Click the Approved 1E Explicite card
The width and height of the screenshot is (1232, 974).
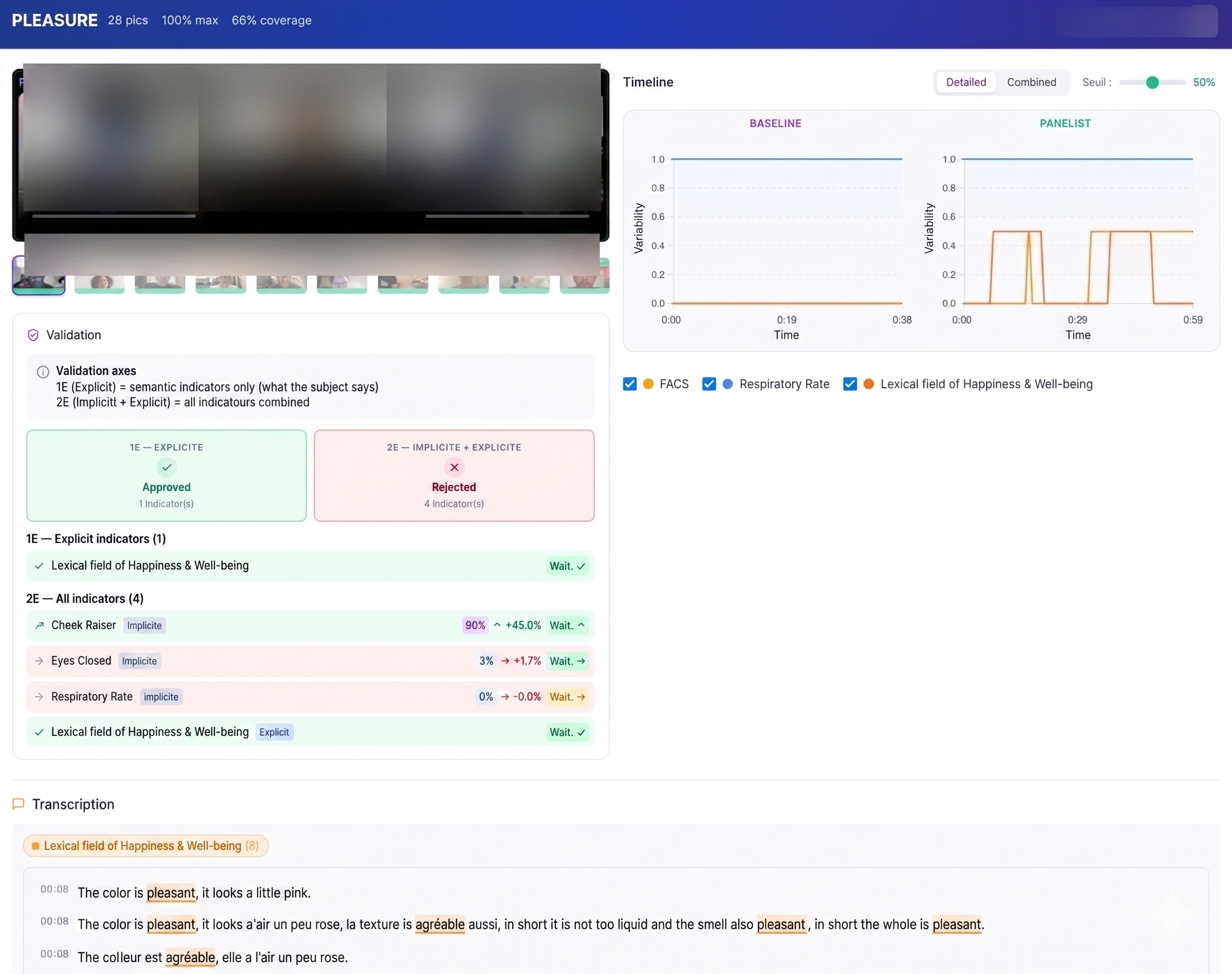click(x=166, y=476)
